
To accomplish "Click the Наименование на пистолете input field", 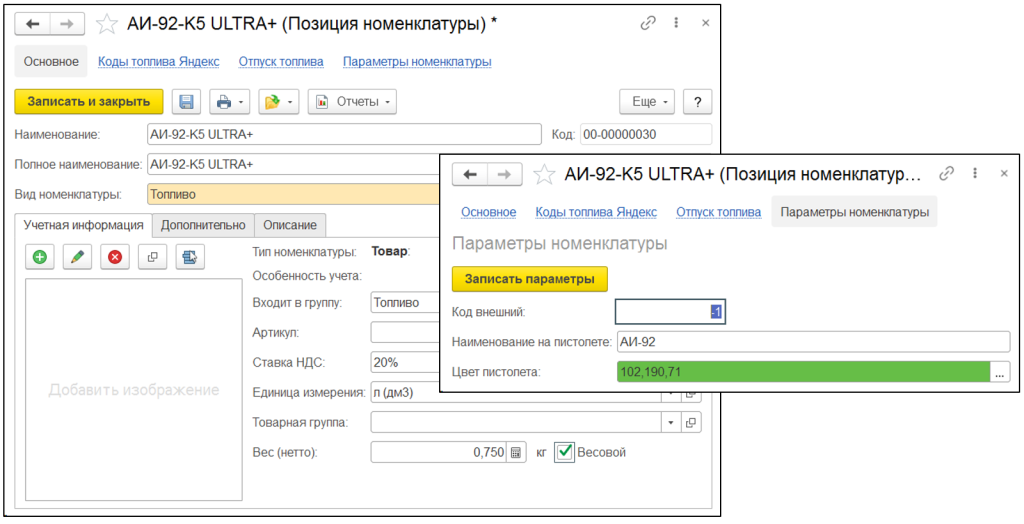I will click(813, 342).
